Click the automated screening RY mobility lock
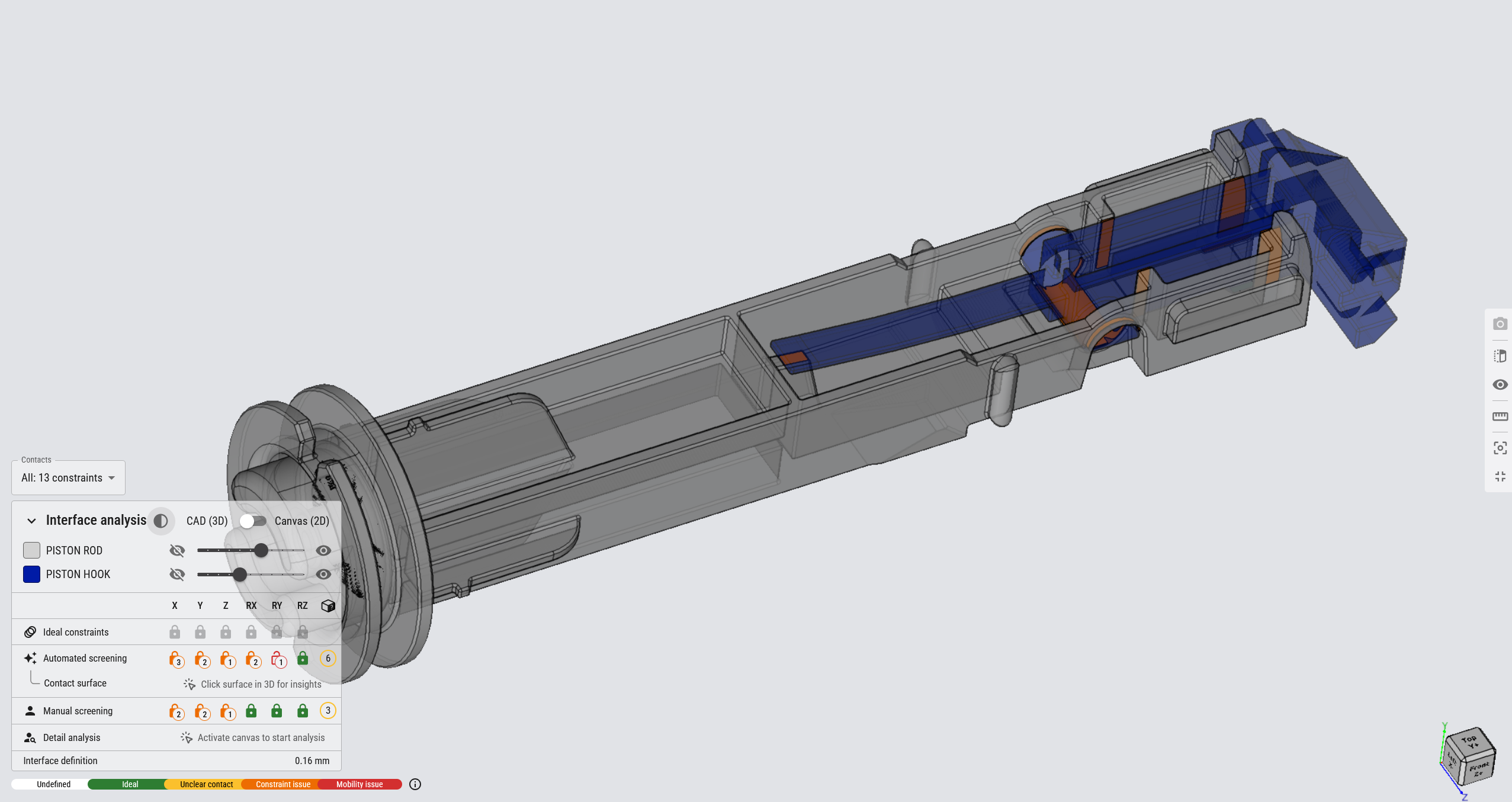 (277, 659)
